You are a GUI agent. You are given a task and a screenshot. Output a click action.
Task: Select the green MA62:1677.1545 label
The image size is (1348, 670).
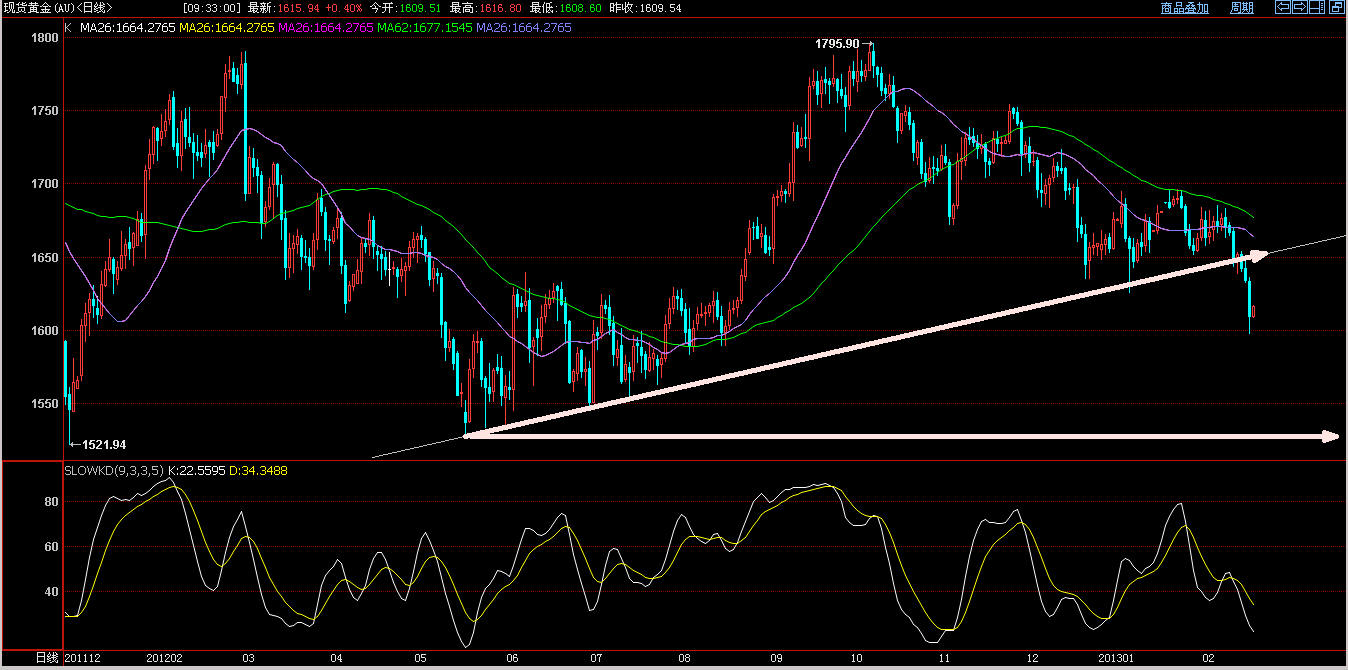point(425,28)
